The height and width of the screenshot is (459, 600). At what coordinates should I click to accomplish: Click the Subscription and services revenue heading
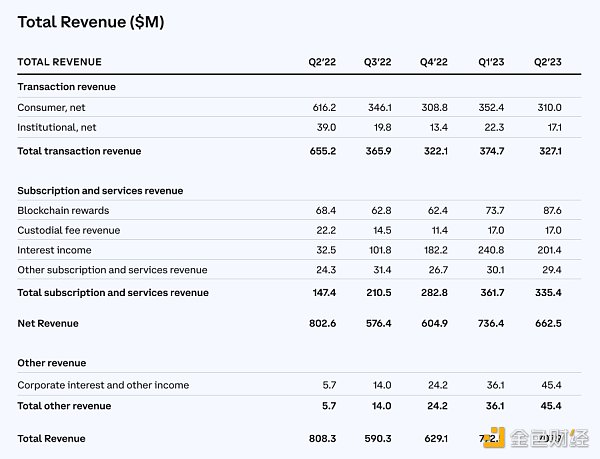[x=100, y=190]
